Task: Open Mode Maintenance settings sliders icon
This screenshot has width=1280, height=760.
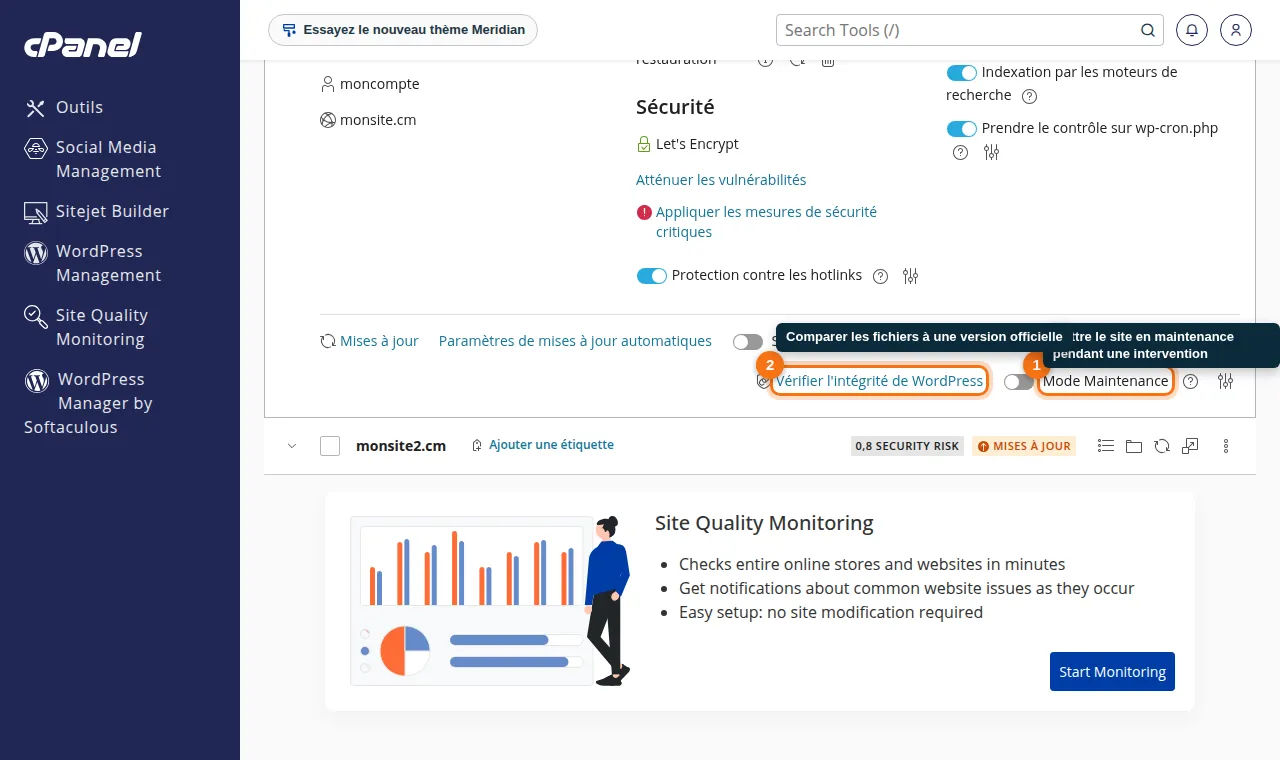Action: [1226, 381]
